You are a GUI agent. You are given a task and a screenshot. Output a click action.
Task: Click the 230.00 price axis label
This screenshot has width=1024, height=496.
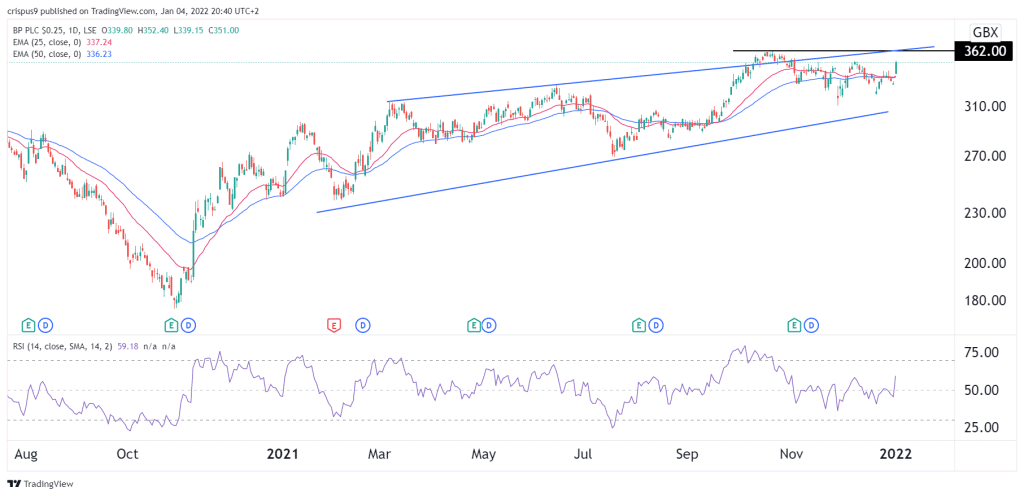984,213
